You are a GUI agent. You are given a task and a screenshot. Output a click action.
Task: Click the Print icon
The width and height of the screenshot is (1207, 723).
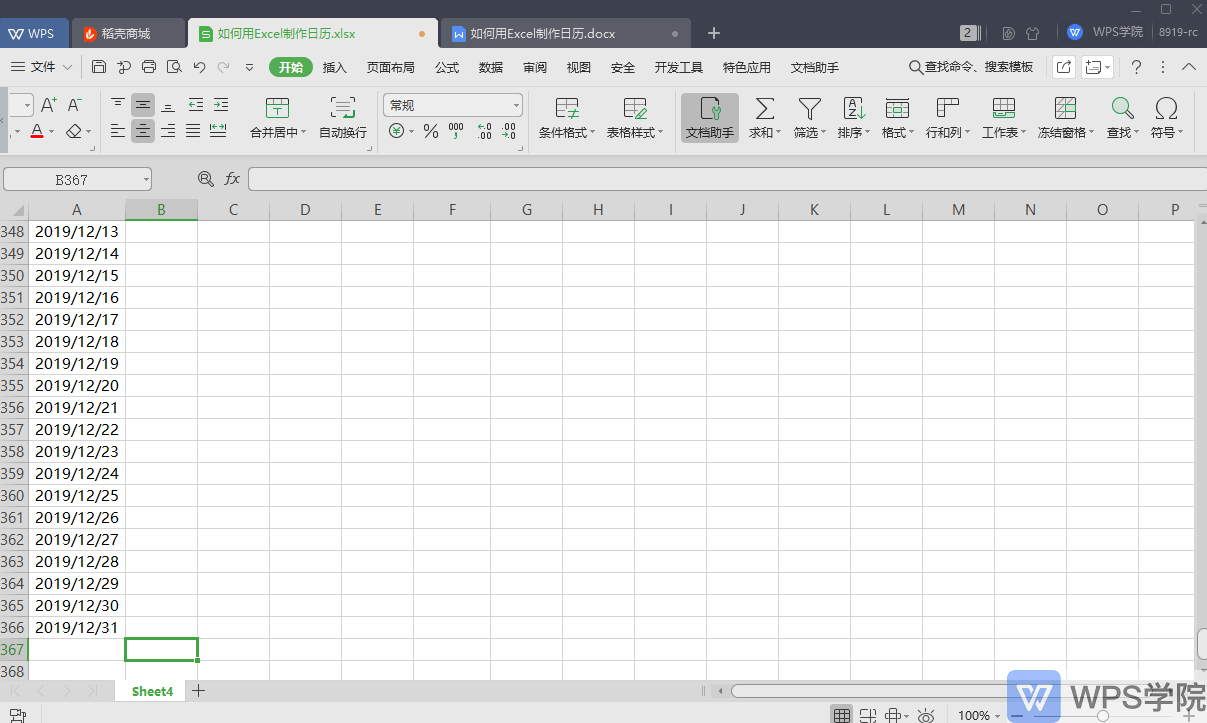[149, 67]
